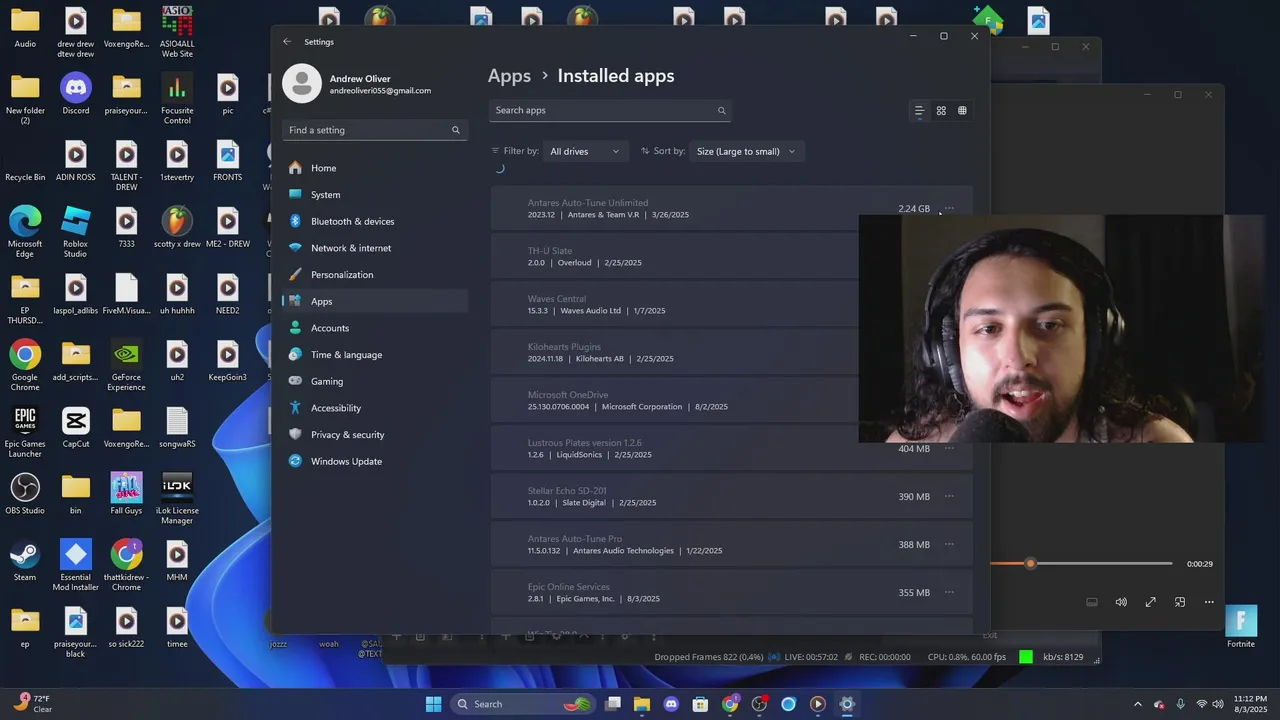Select the Discord desktop shortcut
1280x720 pixels.
[75, 94]
